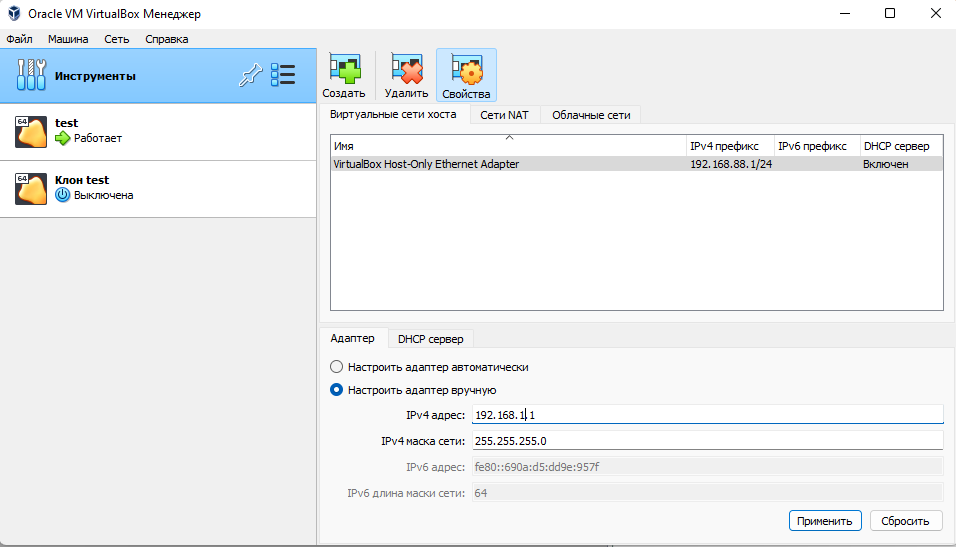Sort by the Имя column header
Screen dimensions: 956x547
(x=508, y=146)
